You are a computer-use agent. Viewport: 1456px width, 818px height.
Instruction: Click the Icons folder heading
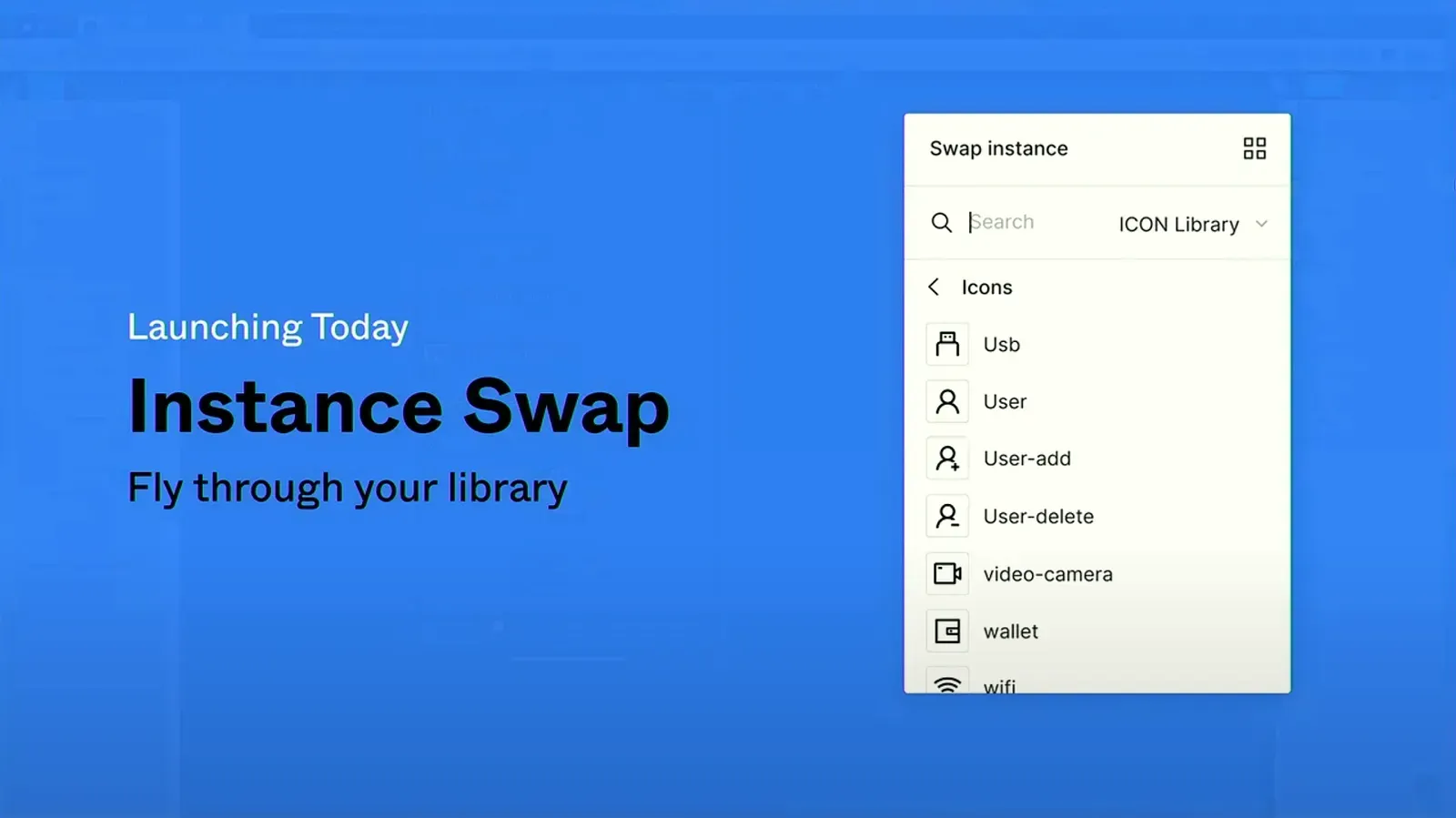986,288
